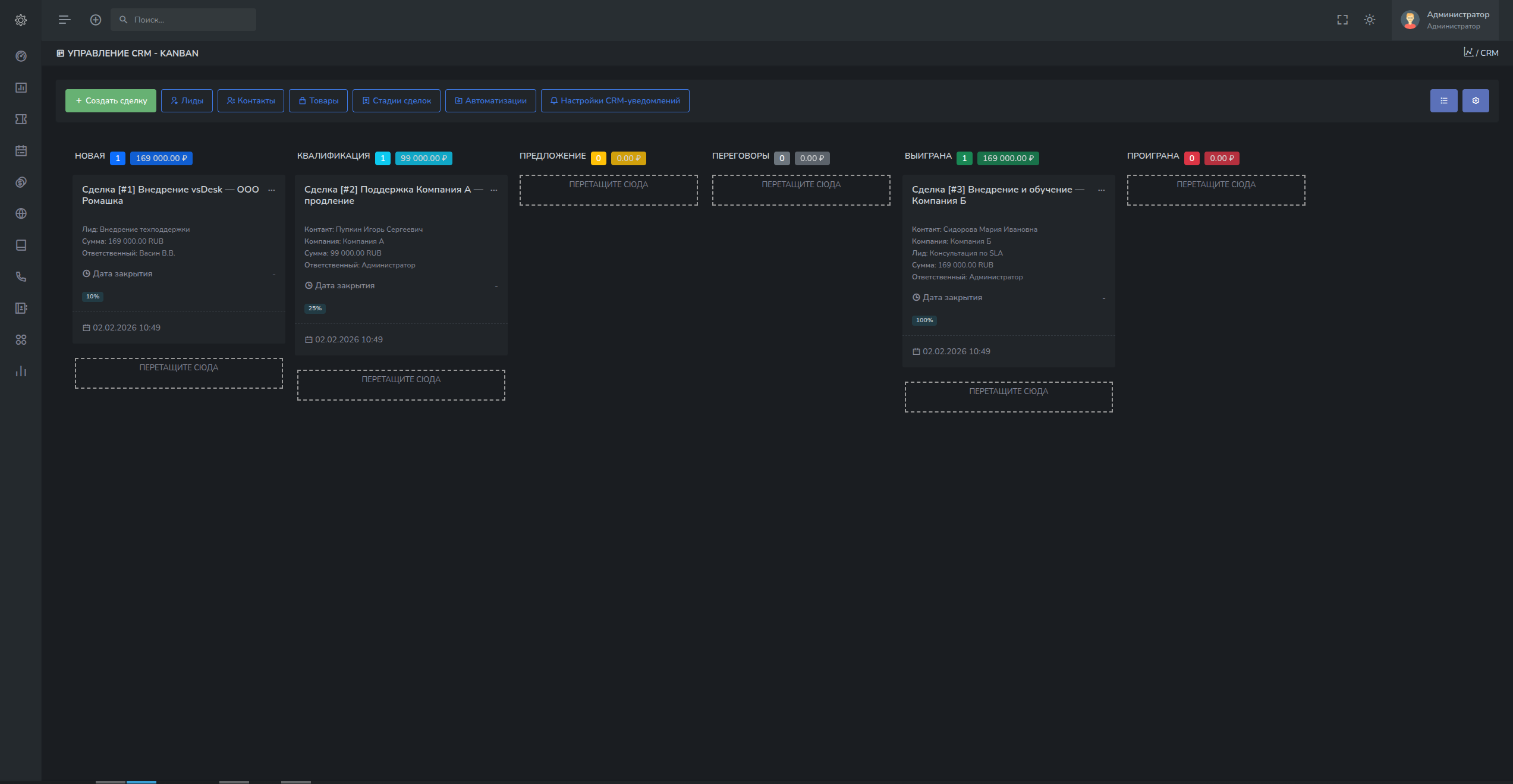Open the calendar sidebar icon
The width and height of the screenshot is (1513, 784).
[21, 151]
